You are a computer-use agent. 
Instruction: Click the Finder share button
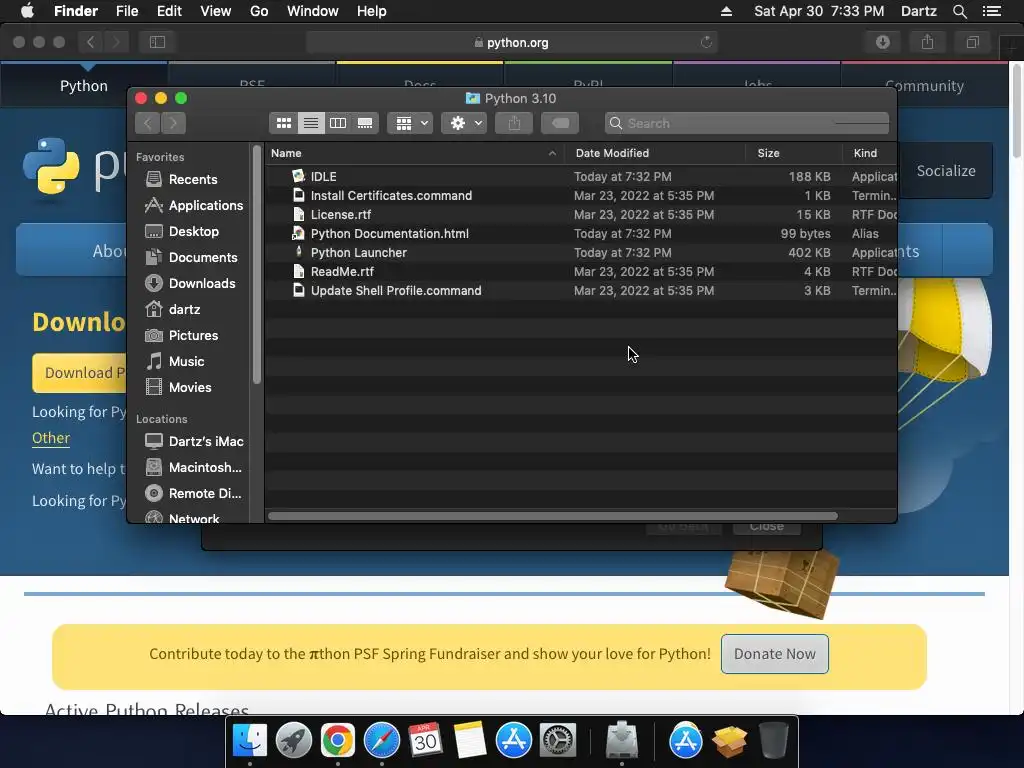point(514,123)
